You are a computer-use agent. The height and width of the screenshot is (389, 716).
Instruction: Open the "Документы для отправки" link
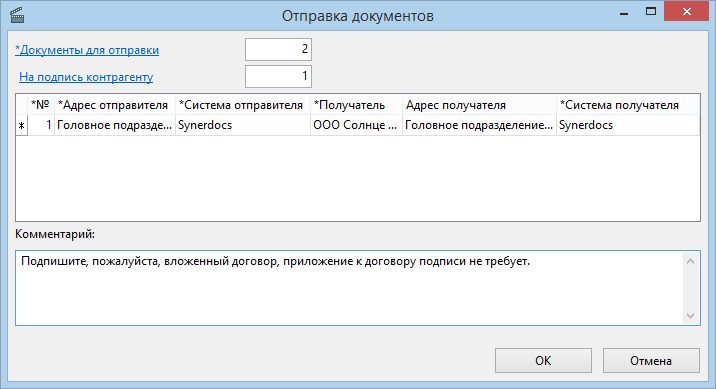tap(87, 50)
